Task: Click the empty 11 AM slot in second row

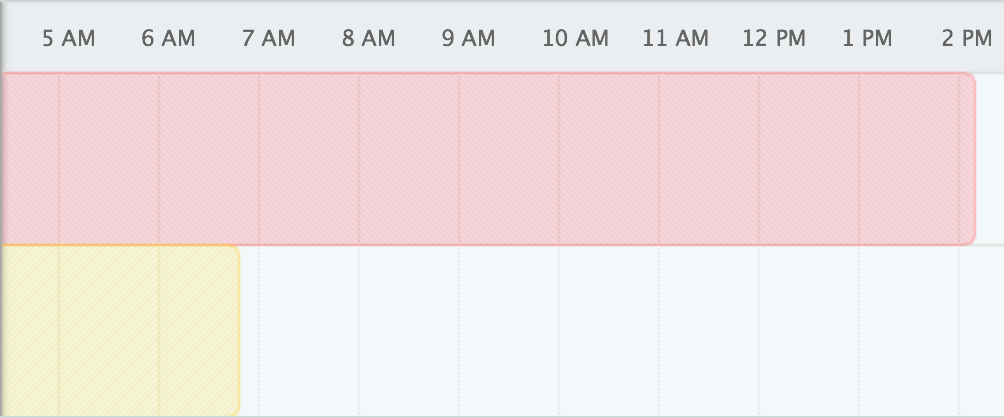Action: (x=709, y=330)
